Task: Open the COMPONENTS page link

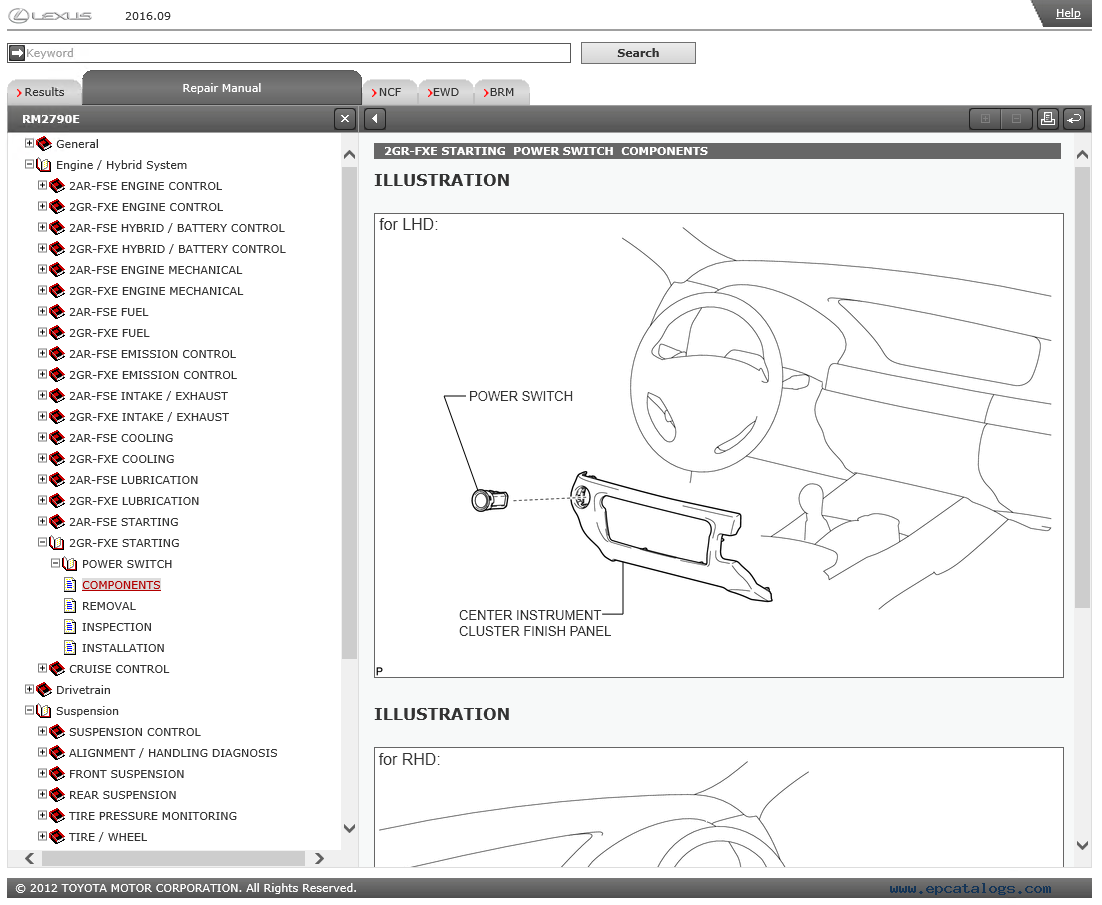Action: (121, 585)
